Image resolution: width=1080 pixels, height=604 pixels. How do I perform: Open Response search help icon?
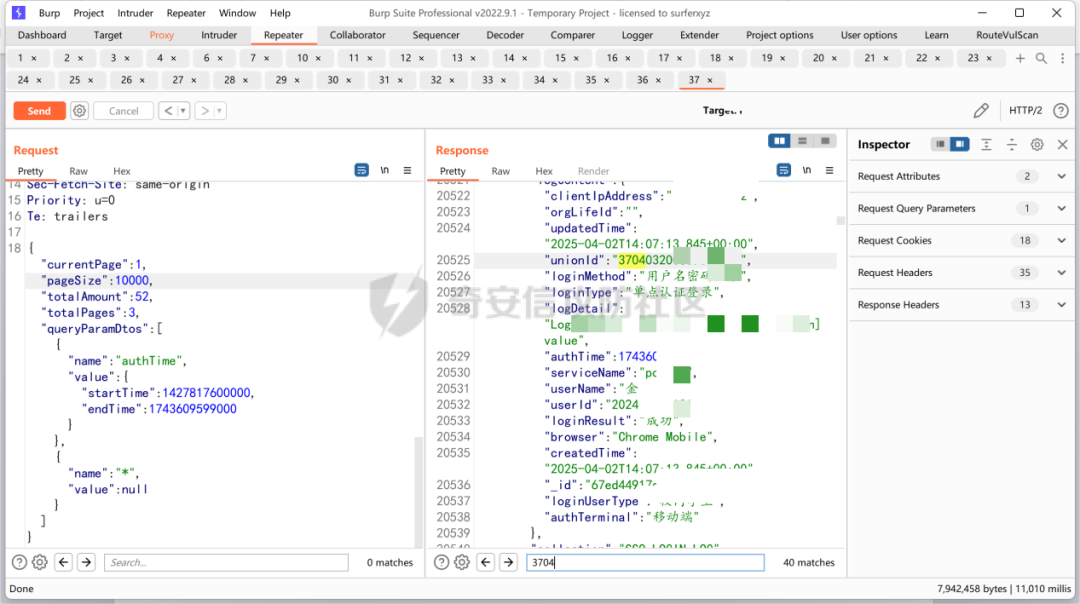point(442,563)
